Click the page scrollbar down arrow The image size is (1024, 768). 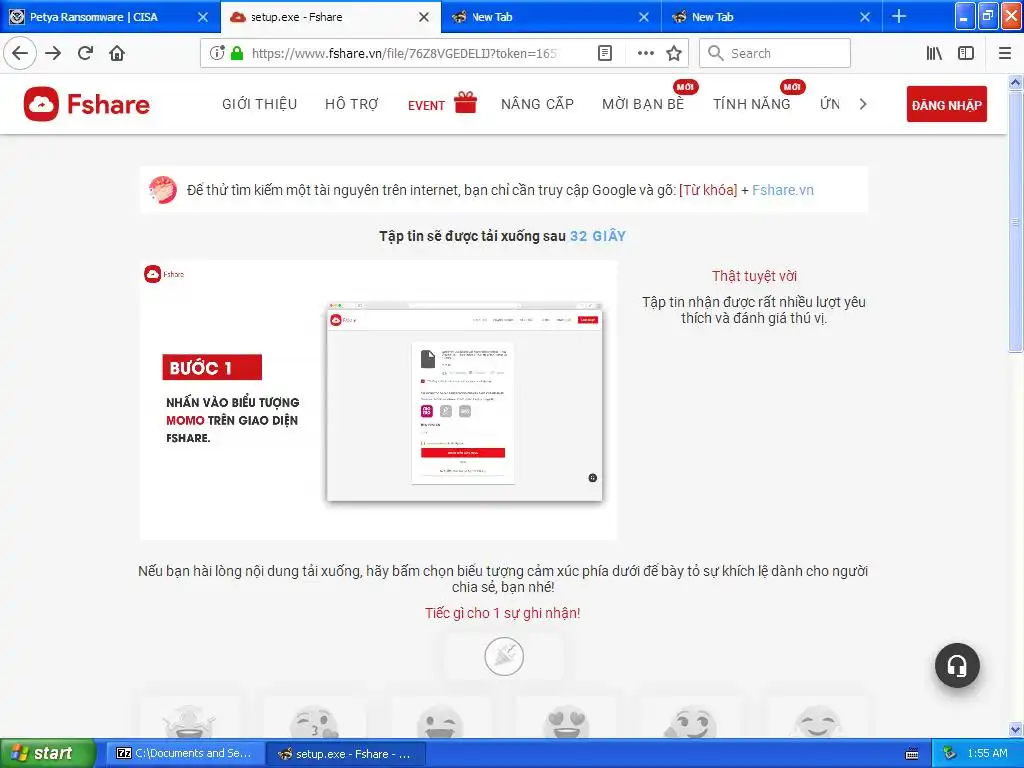(1016, 729)
